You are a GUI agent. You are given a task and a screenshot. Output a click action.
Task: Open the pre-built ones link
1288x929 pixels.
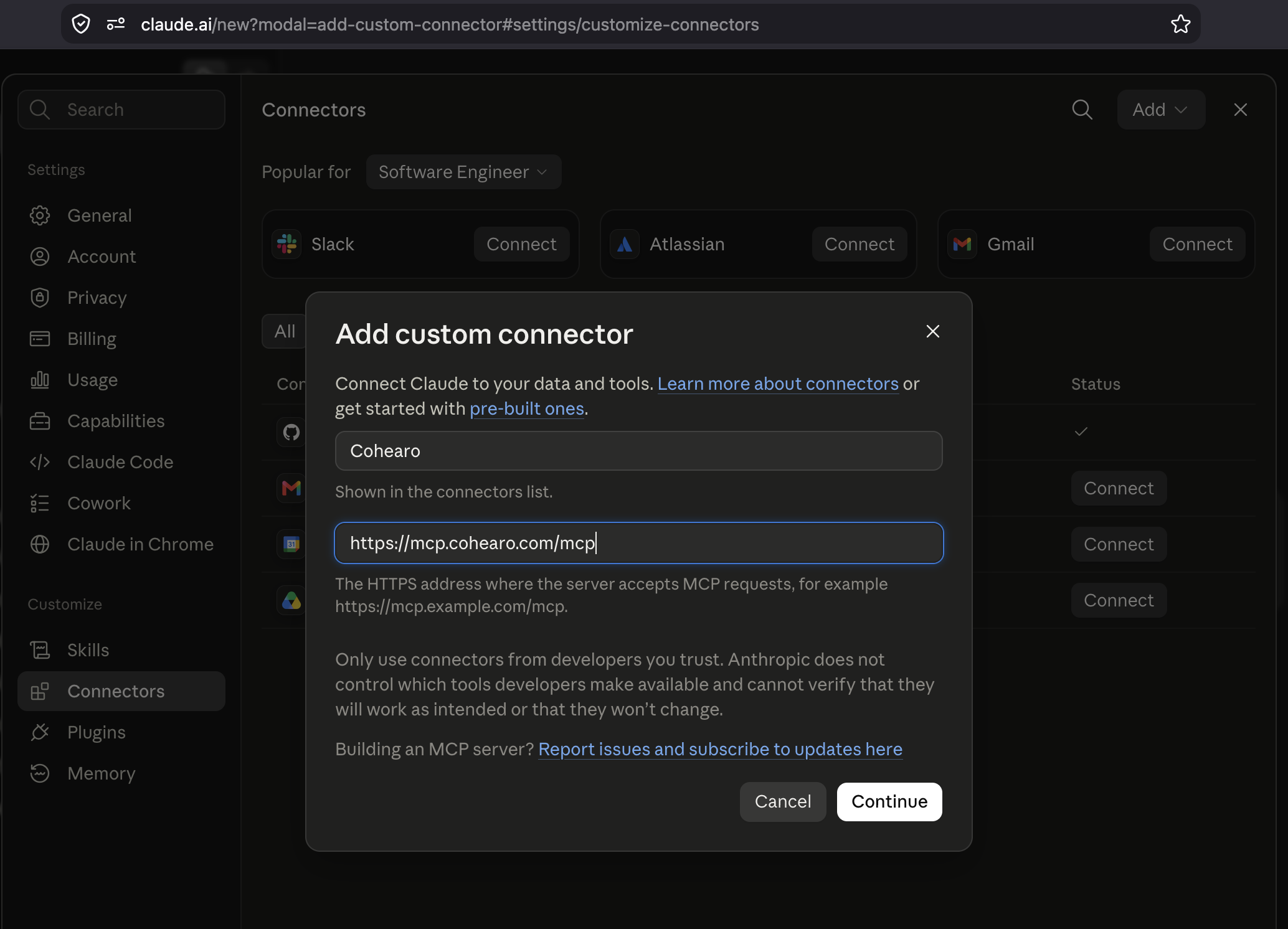click(x=526, y=408)
